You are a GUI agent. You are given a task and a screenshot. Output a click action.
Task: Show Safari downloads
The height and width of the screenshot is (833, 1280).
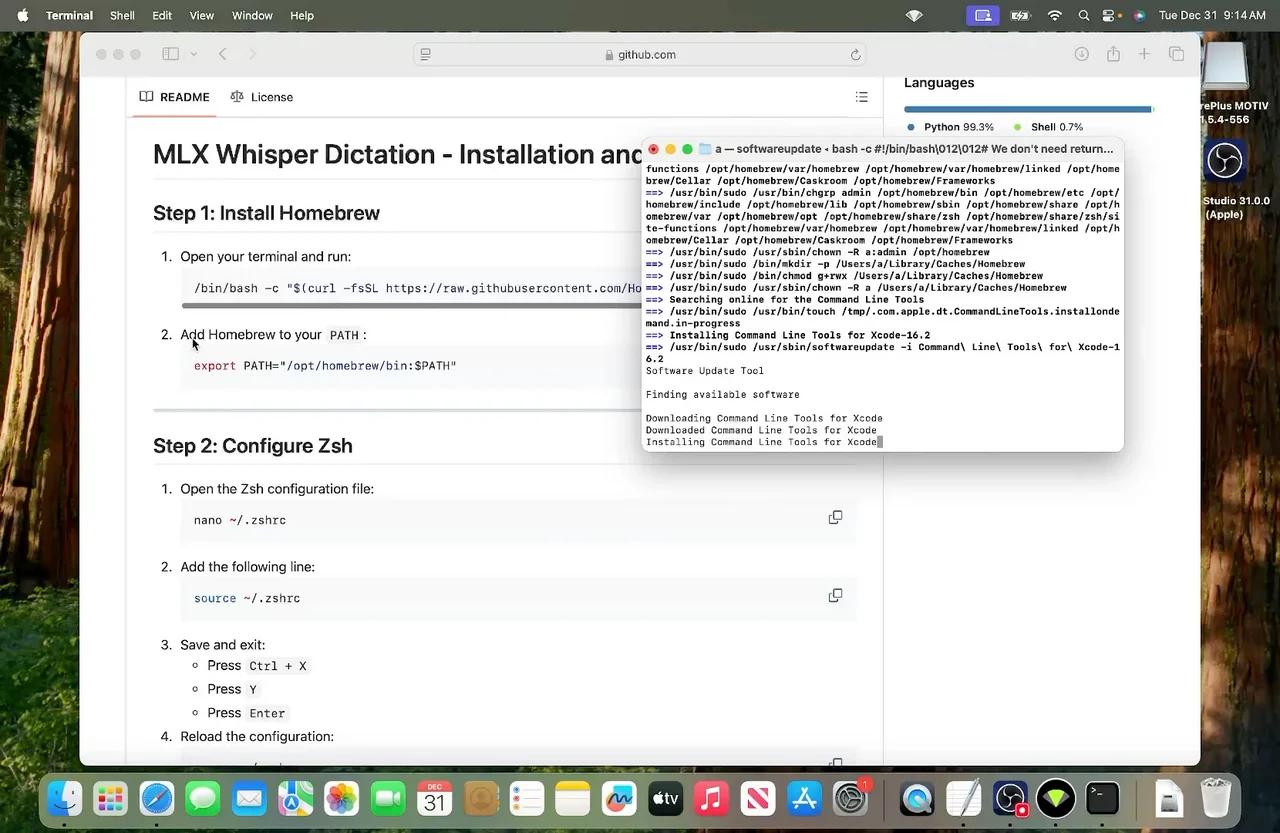pos(1081,54)
